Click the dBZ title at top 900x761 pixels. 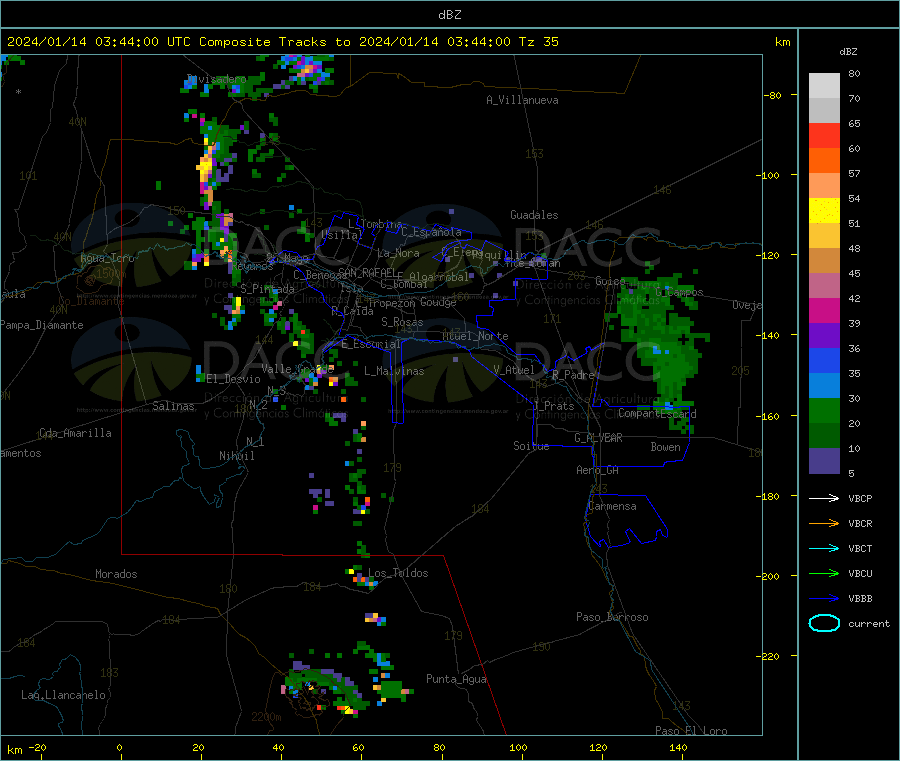coord(449,15)
